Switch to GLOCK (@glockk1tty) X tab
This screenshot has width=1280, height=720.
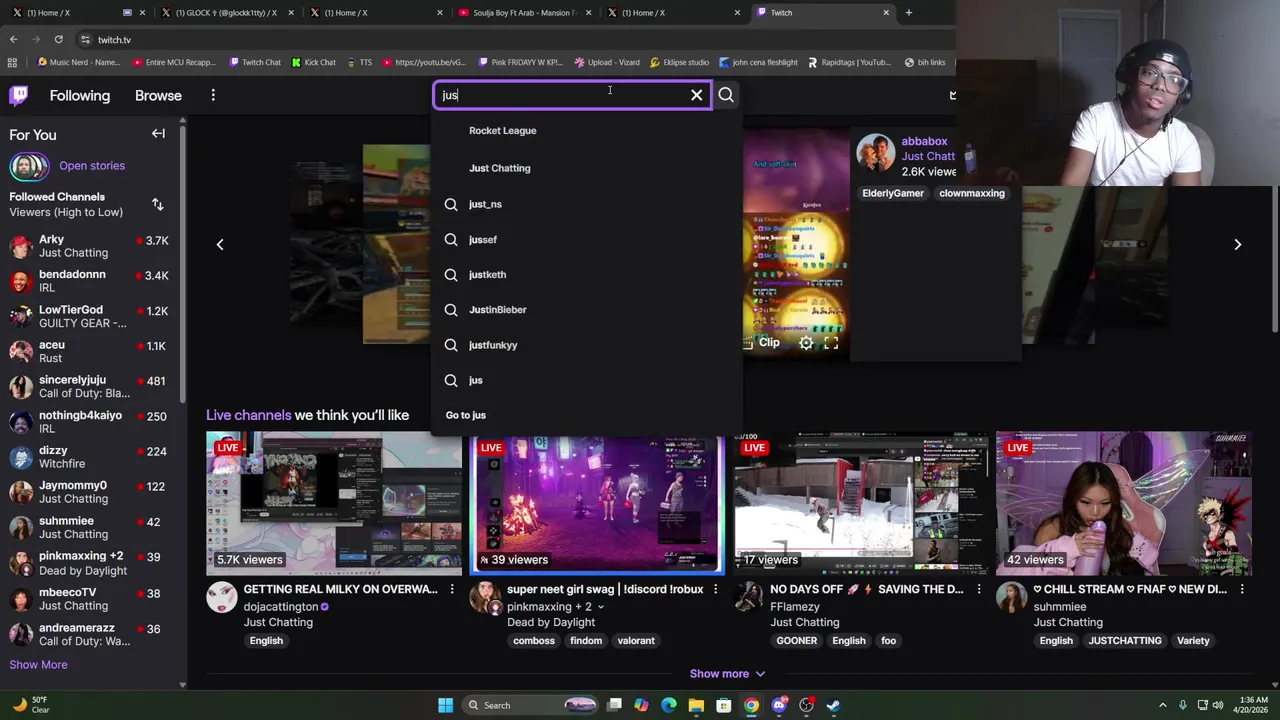click(228, 13)
